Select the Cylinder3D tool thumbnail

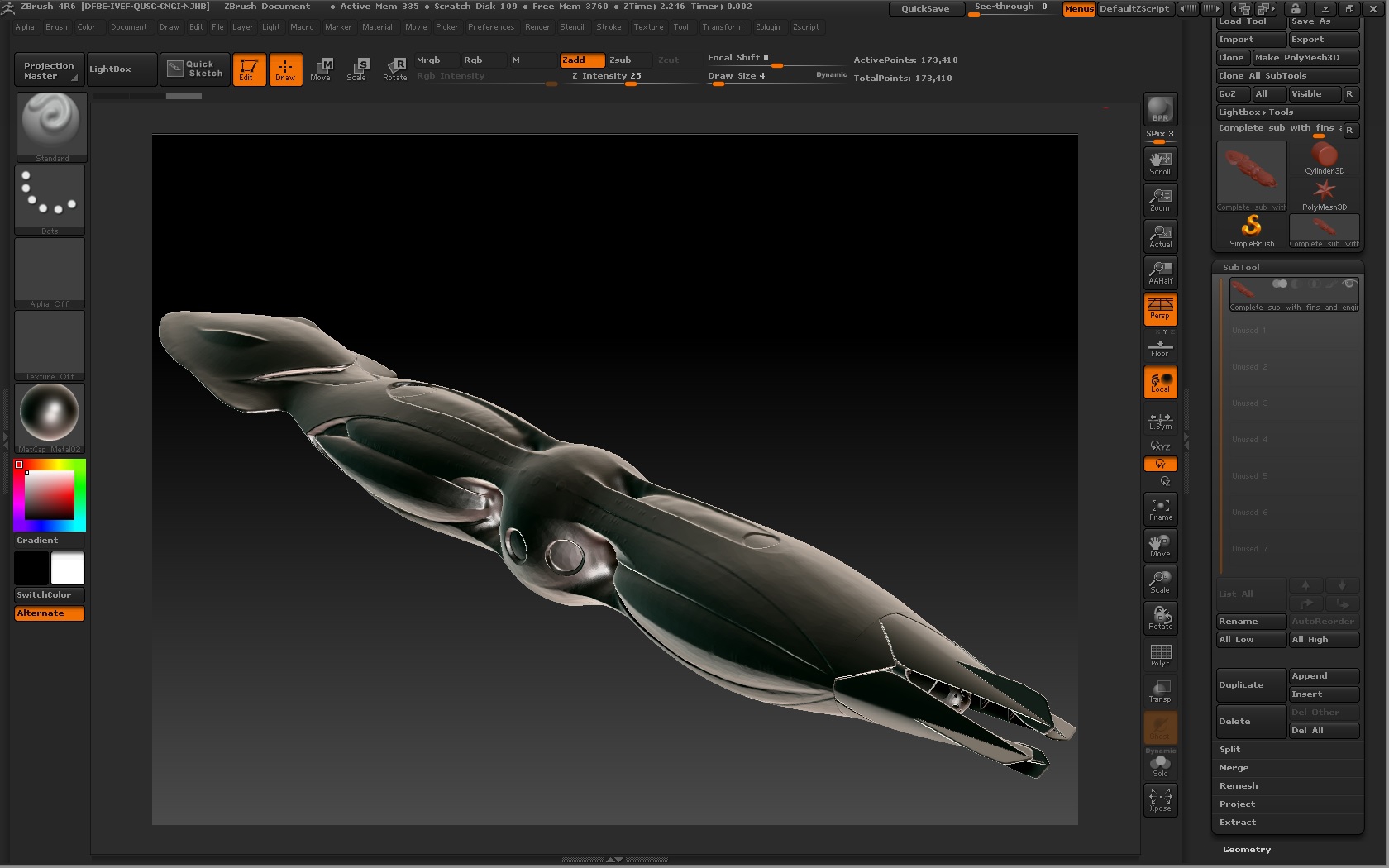point(1323,157)
